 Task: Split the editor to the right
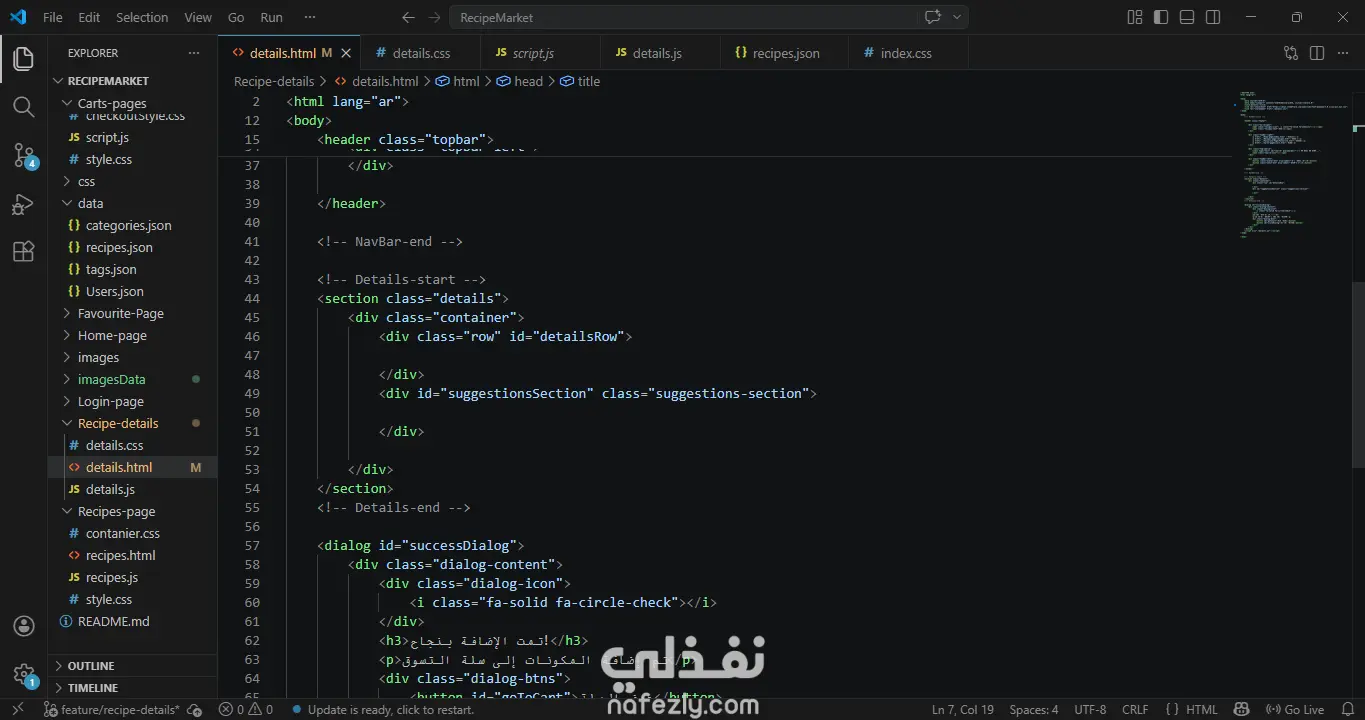(x=1317, y=53)
